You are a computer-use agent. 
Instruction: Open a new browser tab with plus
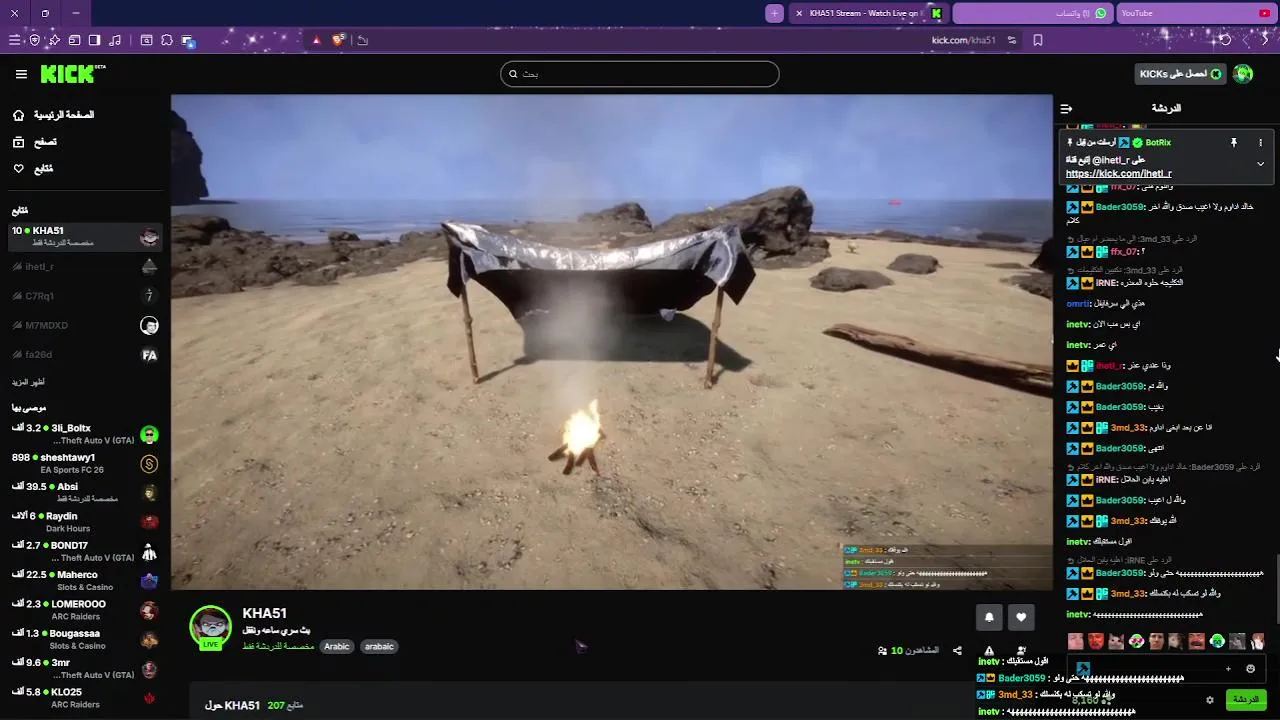775,13
